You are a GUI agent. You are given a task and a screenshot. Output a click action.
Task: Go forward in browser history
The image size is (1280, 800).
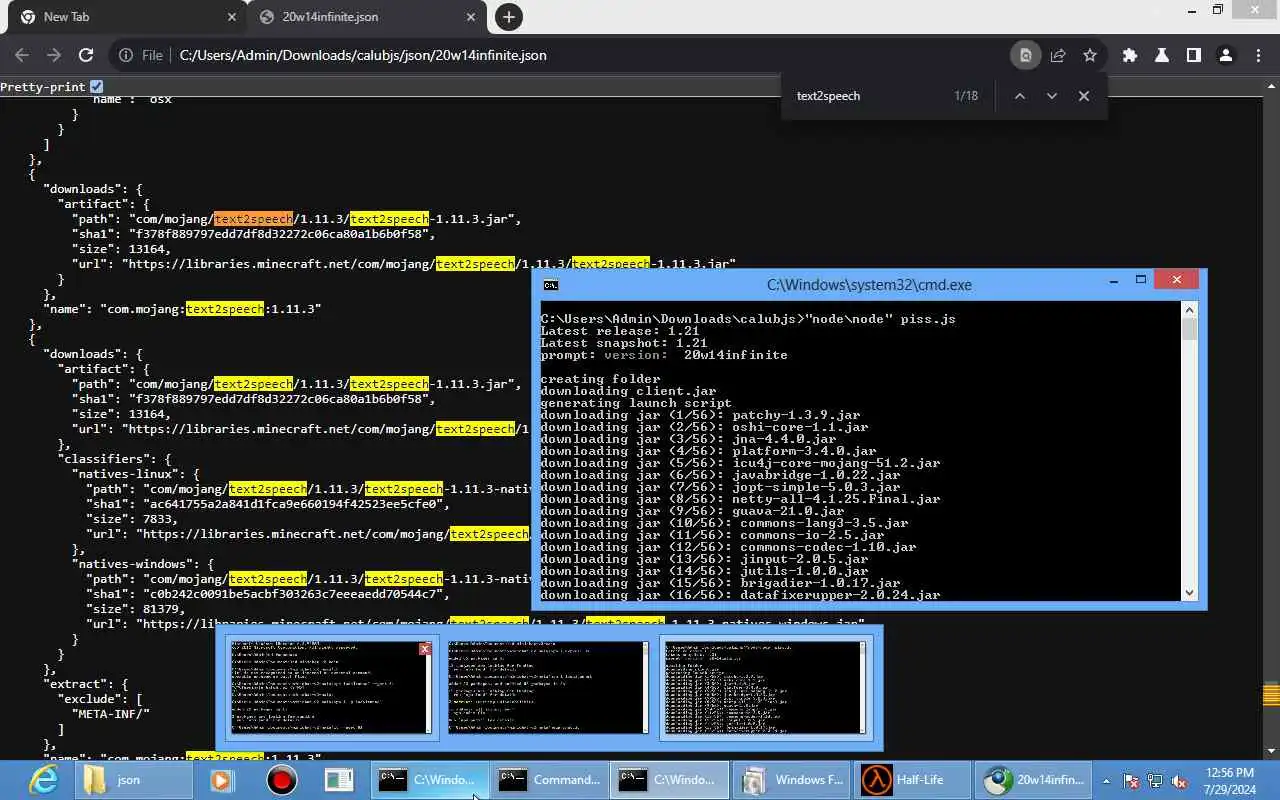(x=54, y=55)
